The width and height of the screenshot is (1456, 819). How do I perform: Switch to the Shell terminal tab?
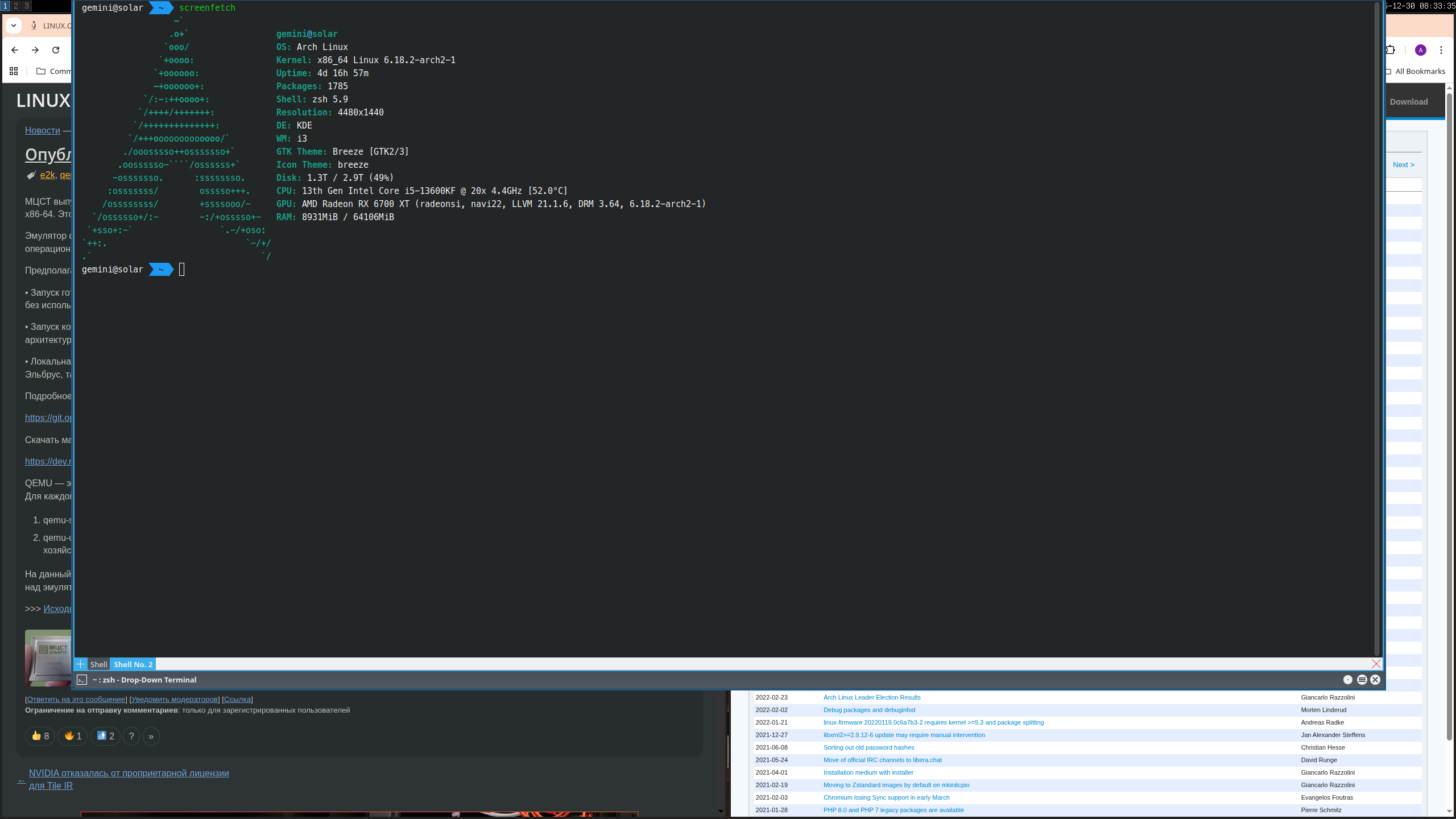point(98,664)
